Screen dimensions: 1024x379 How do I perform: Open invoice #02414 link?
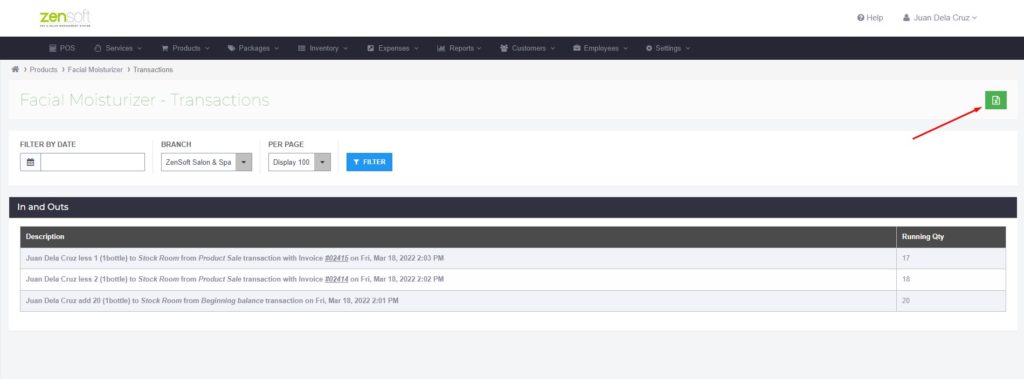(x=336, y=279)
